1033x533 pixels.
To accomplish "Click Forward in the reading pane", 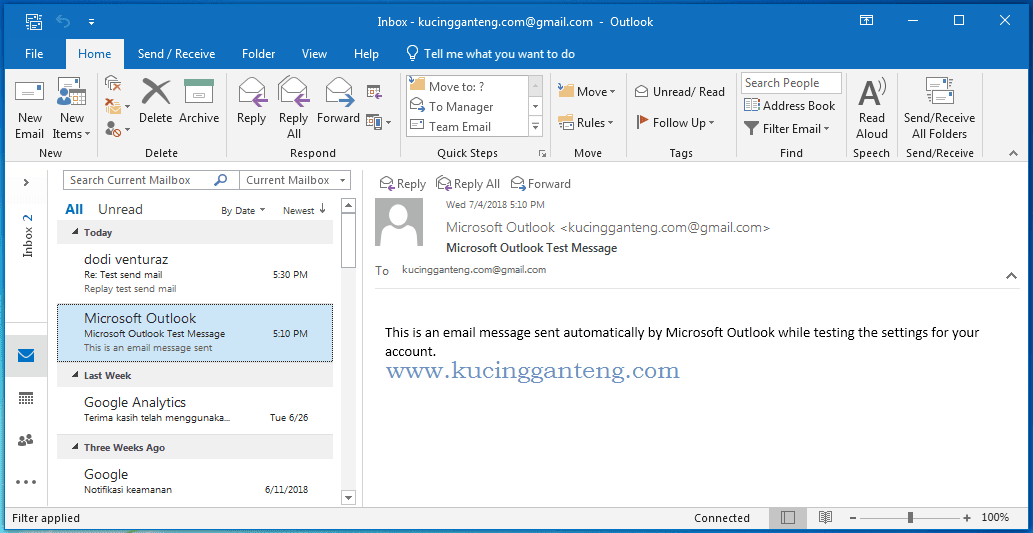I will click(541, 184).
